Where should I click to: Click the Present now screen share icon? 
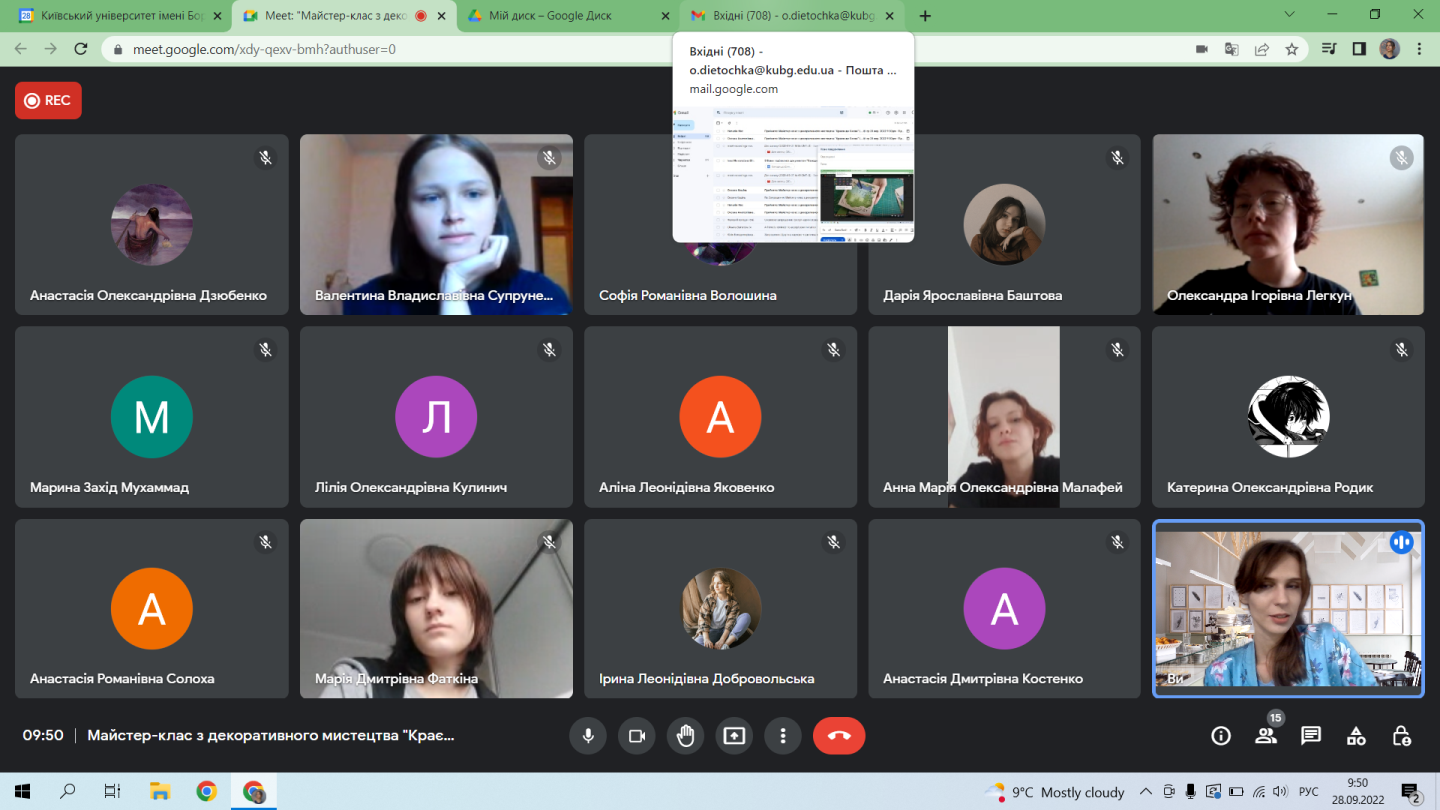click(734, 736)
